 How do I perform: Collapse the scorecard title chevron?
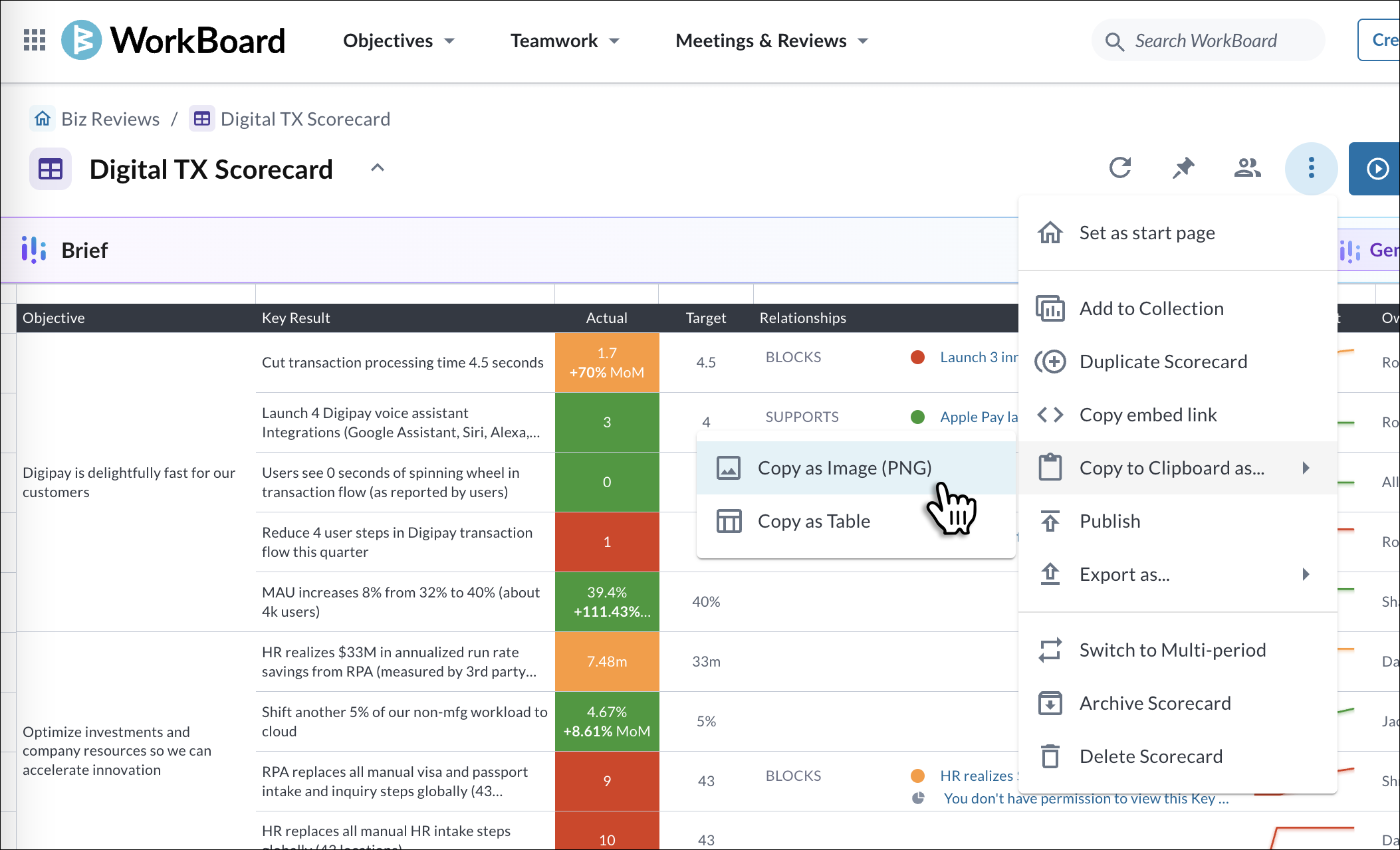[377, 168]
